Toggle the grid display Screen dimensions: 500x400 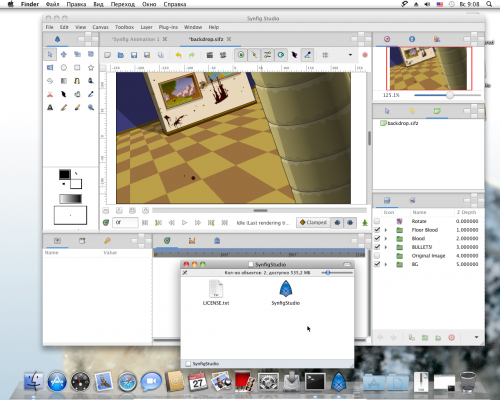(x=325, y=55)
